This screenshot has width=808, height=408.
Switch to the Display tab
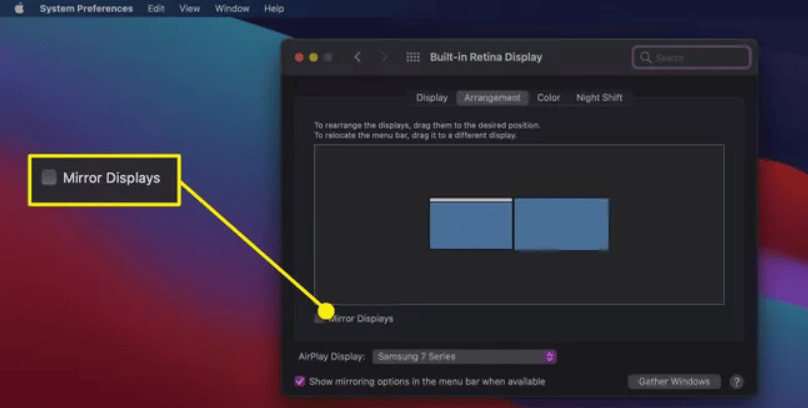click(432, 98)
